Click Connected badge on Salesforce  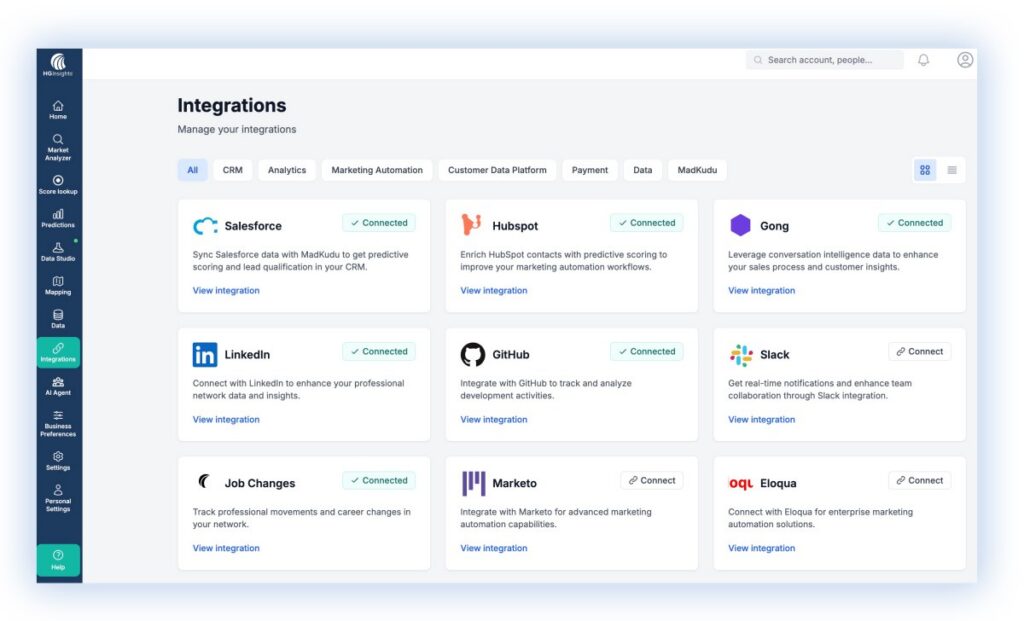[x=379, y=223]
